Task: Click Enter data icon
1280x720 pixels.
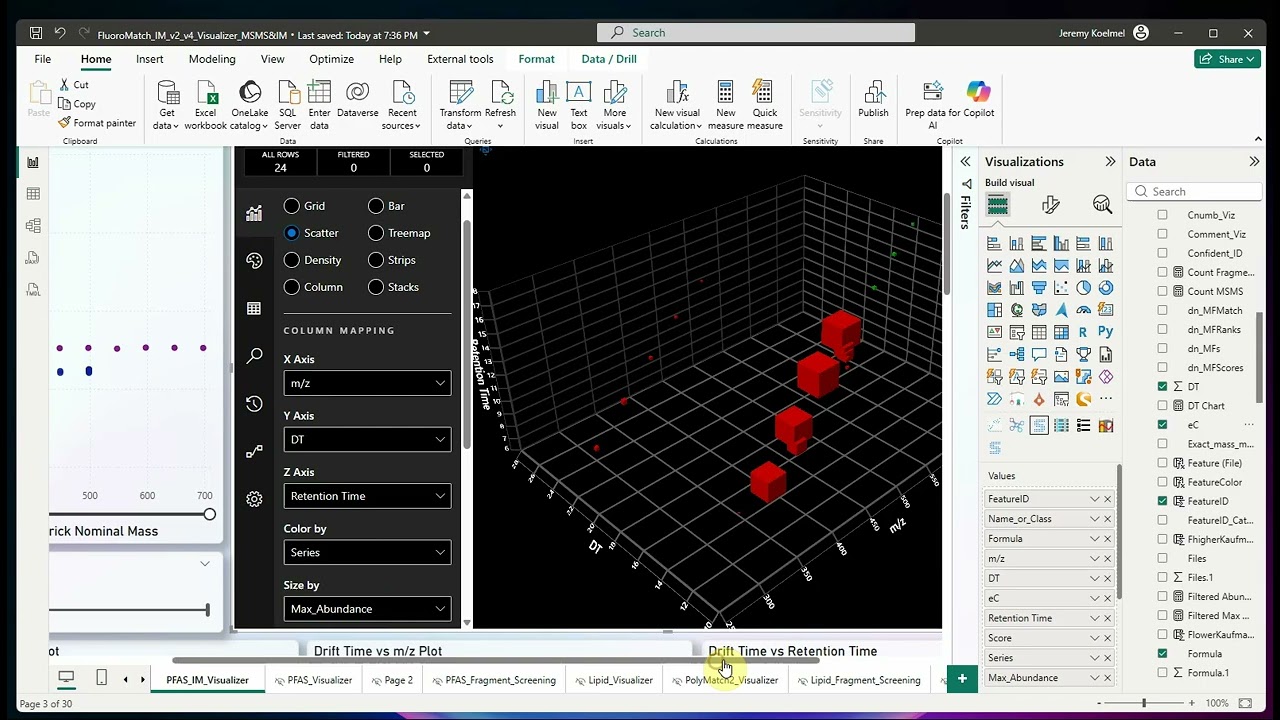Action: coord(319,94)
